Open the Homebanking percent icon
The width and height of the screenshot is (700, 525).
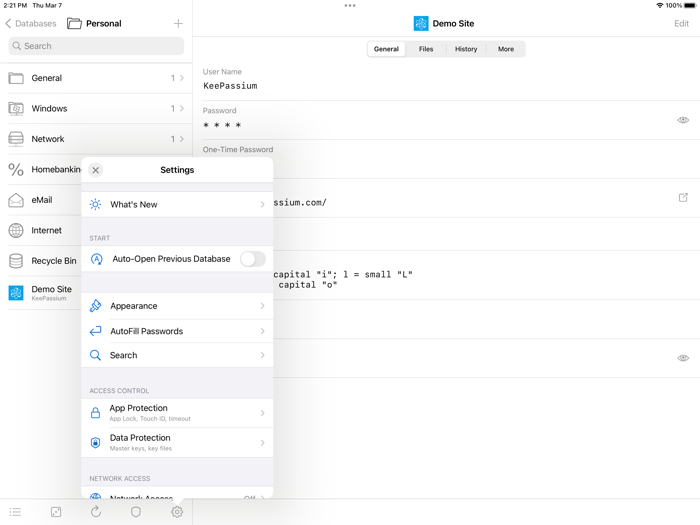(16, 170)
